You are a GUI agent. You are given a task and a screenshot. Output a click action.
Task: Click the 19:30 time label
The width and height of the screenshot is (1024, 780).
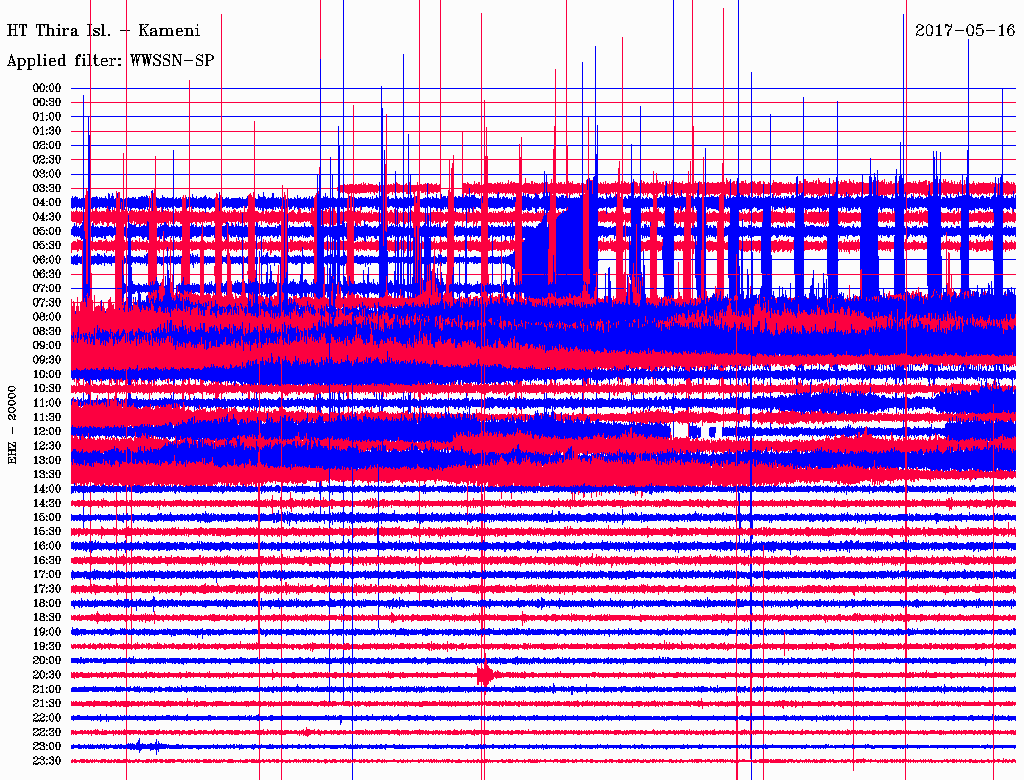pyautogui.click(x=47, y=647)
